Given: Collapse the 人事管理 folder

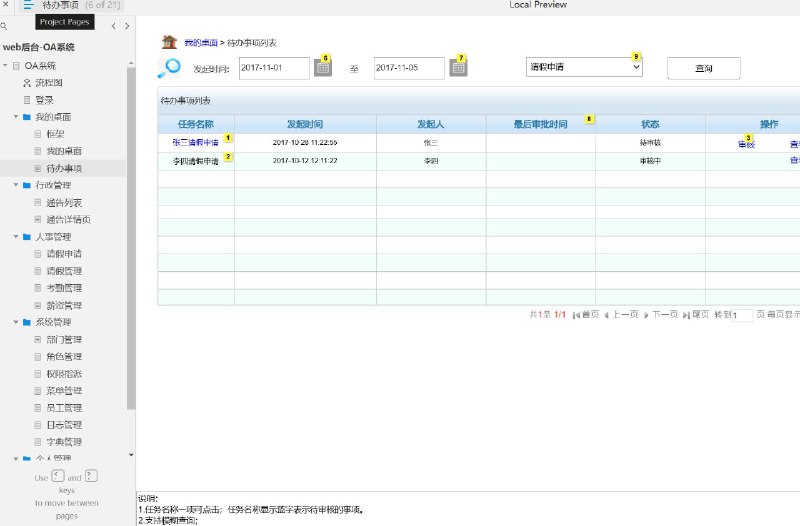Looking at the screenshot, I should pyautogui.click(x=16, y=237).
